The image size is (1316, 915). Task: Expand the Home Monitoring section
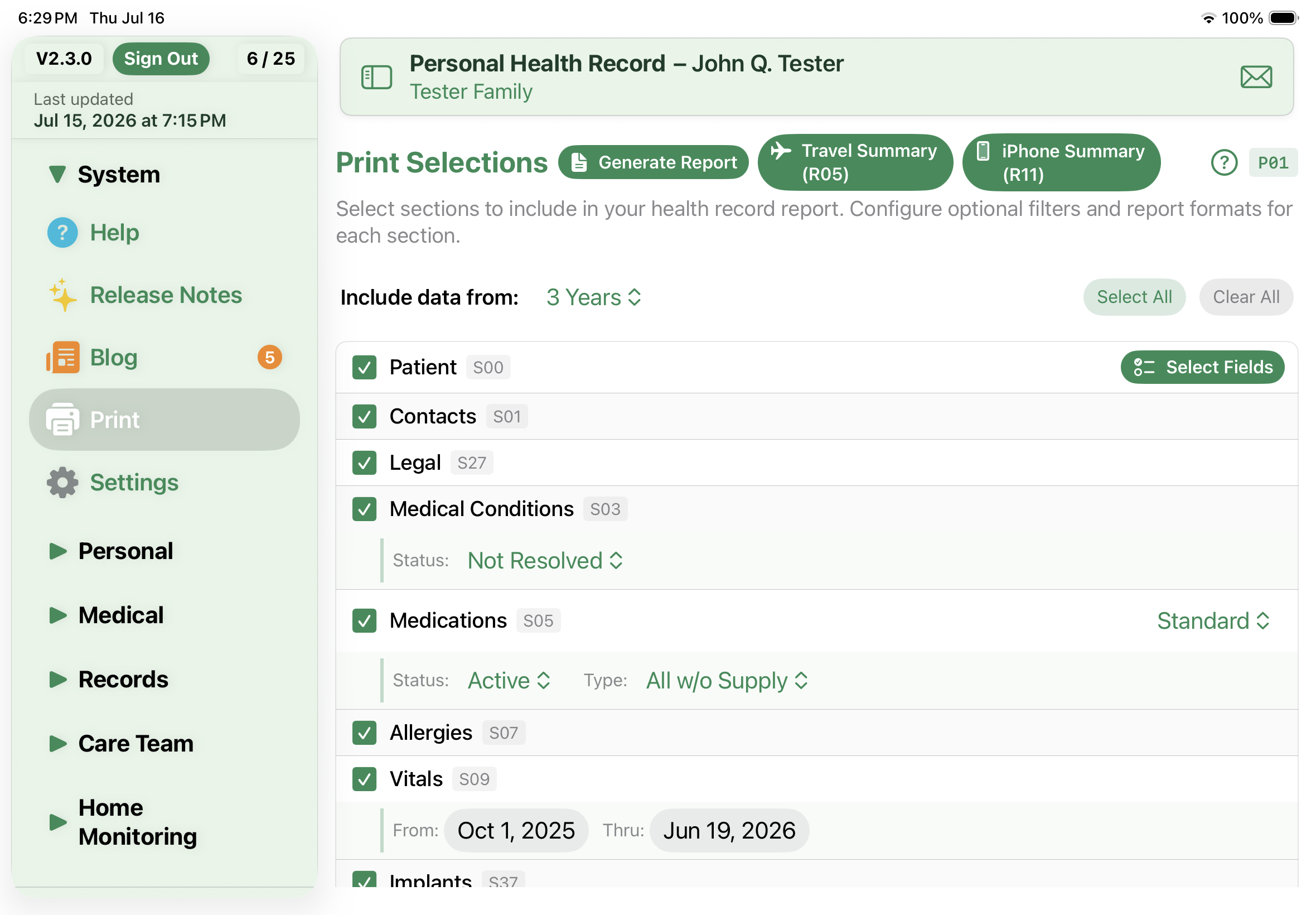pos(57,822)
